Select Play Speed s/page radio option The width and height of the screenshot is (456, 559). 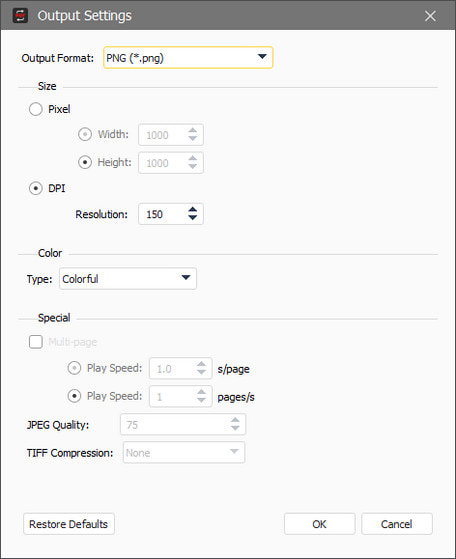pos(74,368)
